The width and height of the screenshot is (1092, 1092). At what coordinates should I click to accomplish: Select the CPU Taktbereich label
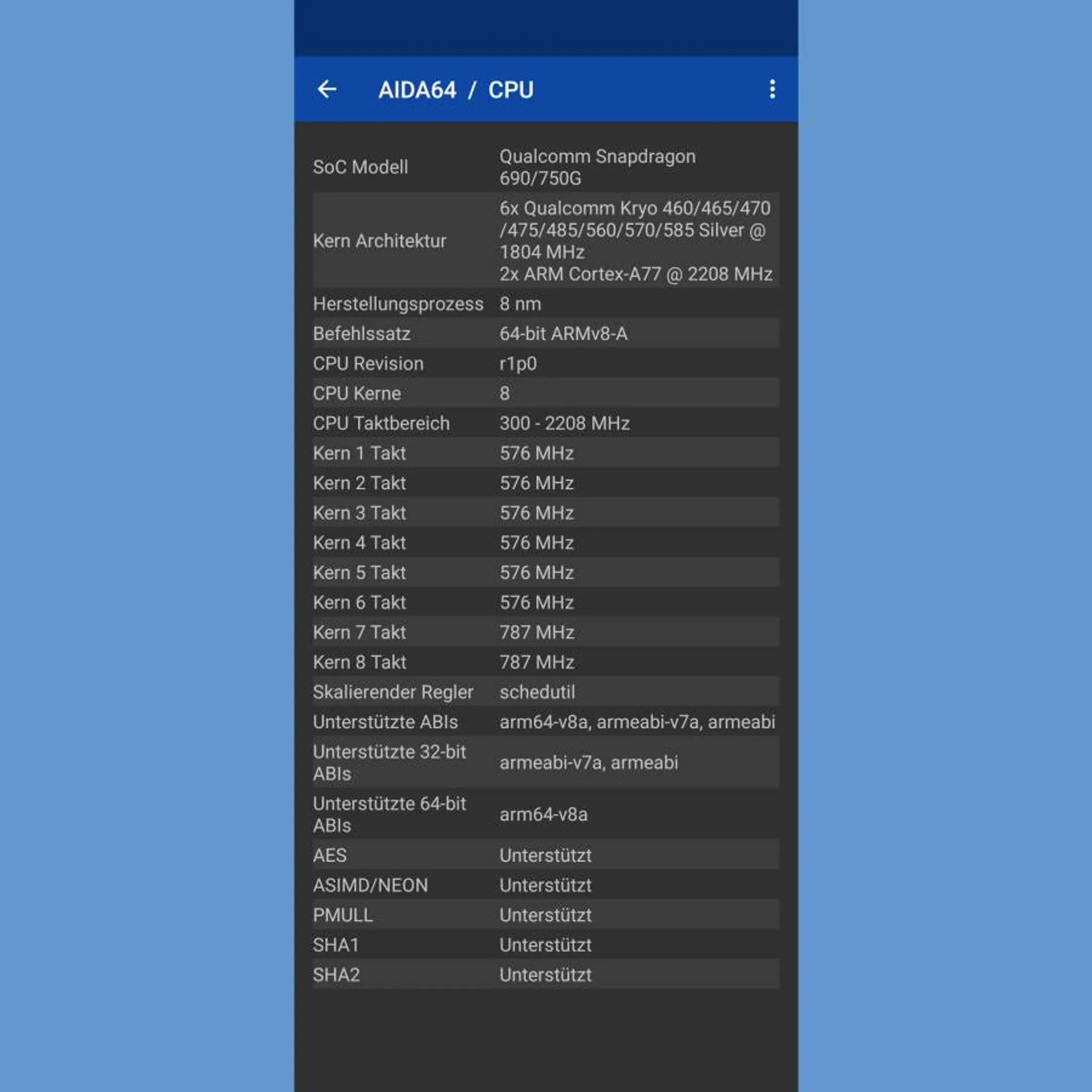point(382,424)
